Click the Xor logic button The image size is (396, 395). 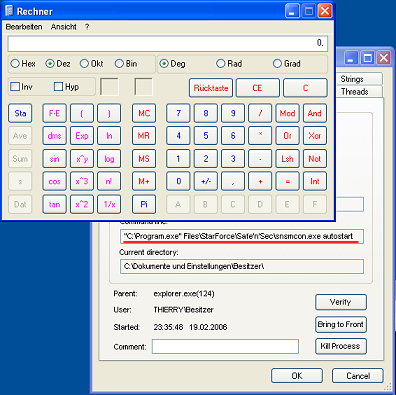click(315, 136)
